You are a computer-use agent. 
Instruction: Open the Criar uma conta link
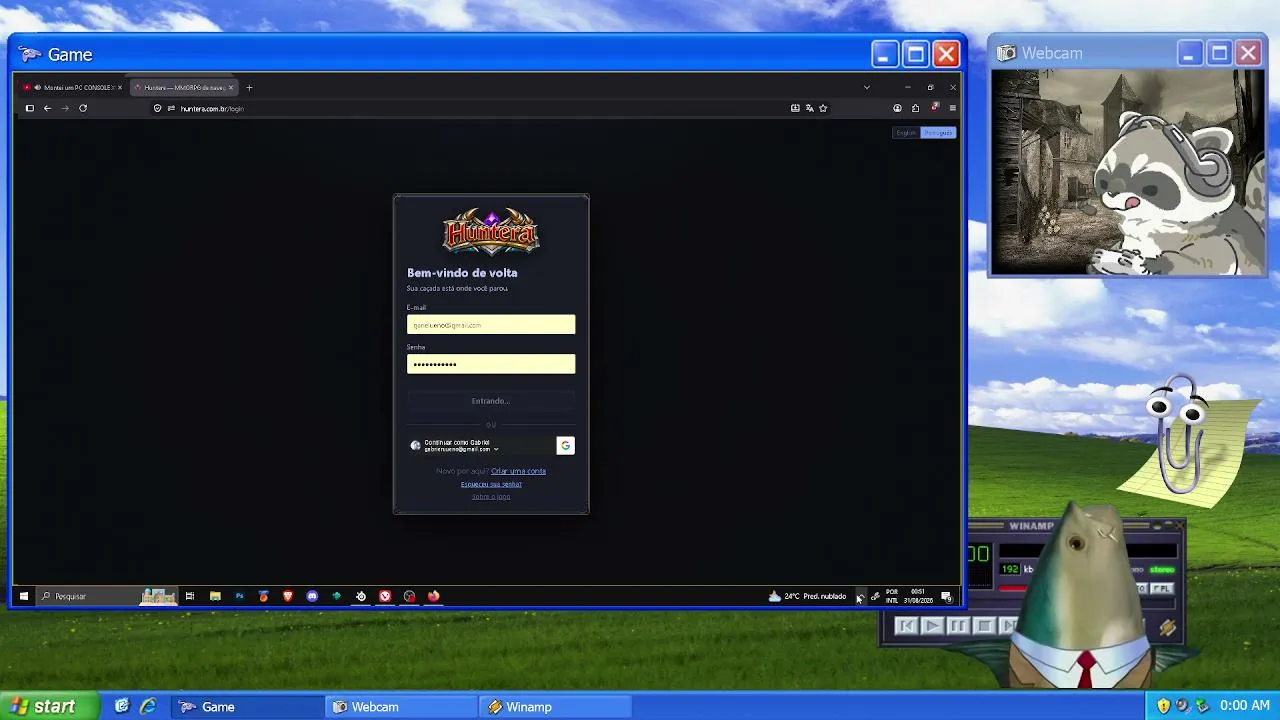pos(518,471)
